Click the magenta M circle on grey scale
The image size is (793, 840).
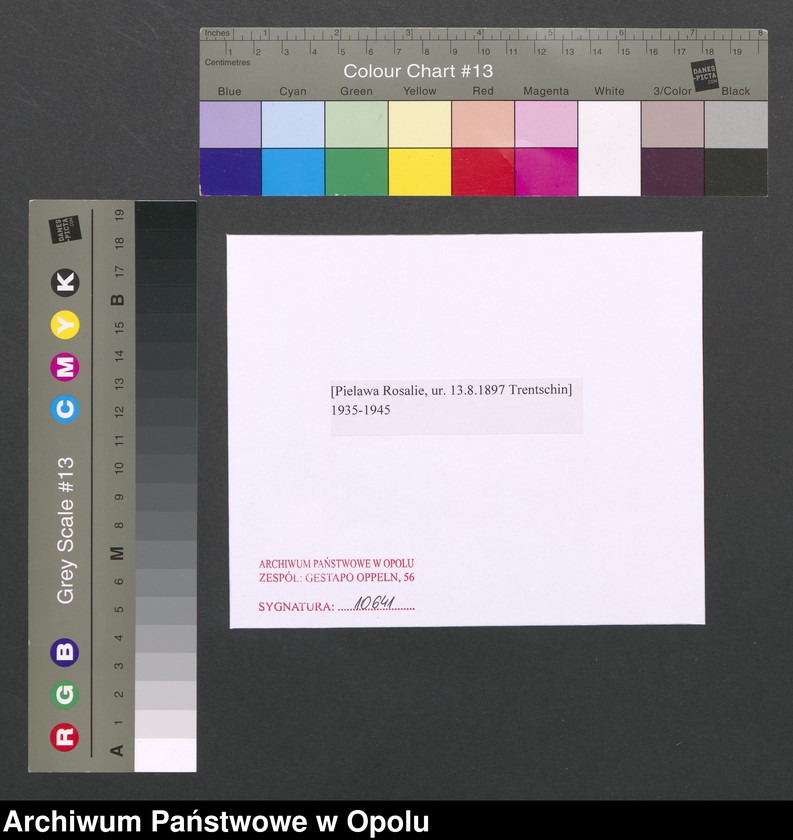click(65, 367)
